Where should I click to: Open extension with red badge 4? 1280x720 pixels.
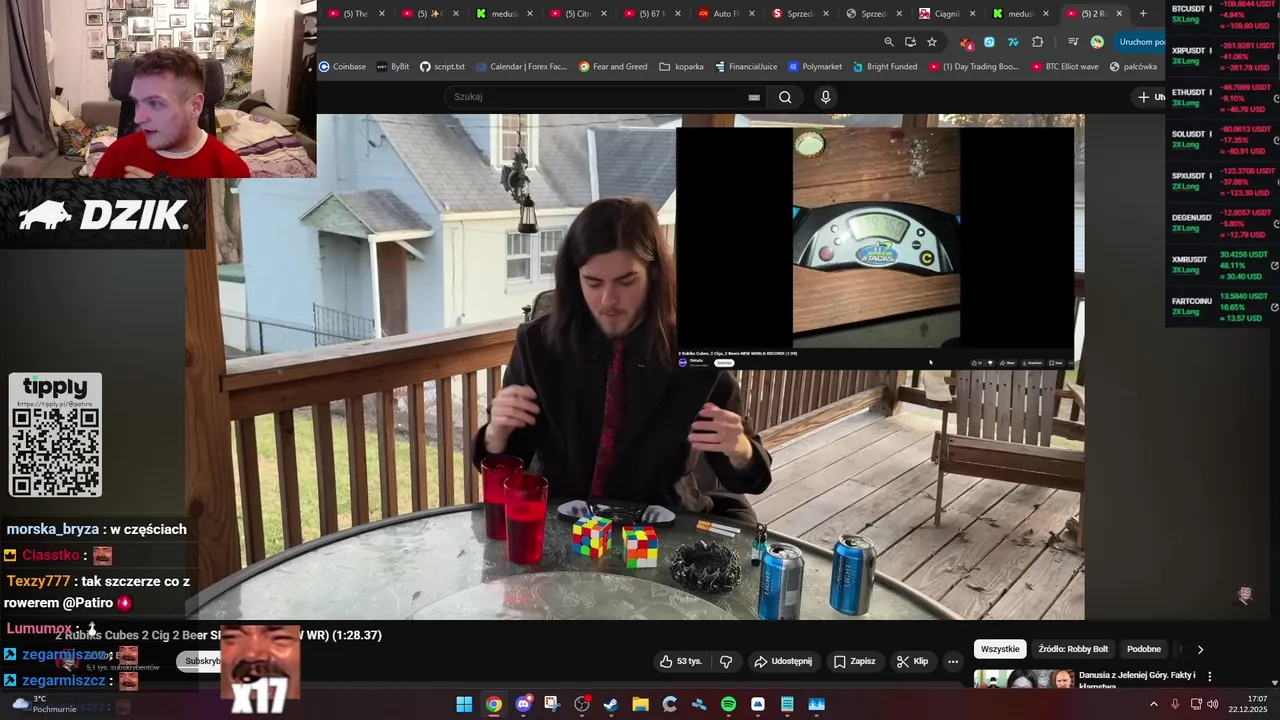[x=966, y=42]
